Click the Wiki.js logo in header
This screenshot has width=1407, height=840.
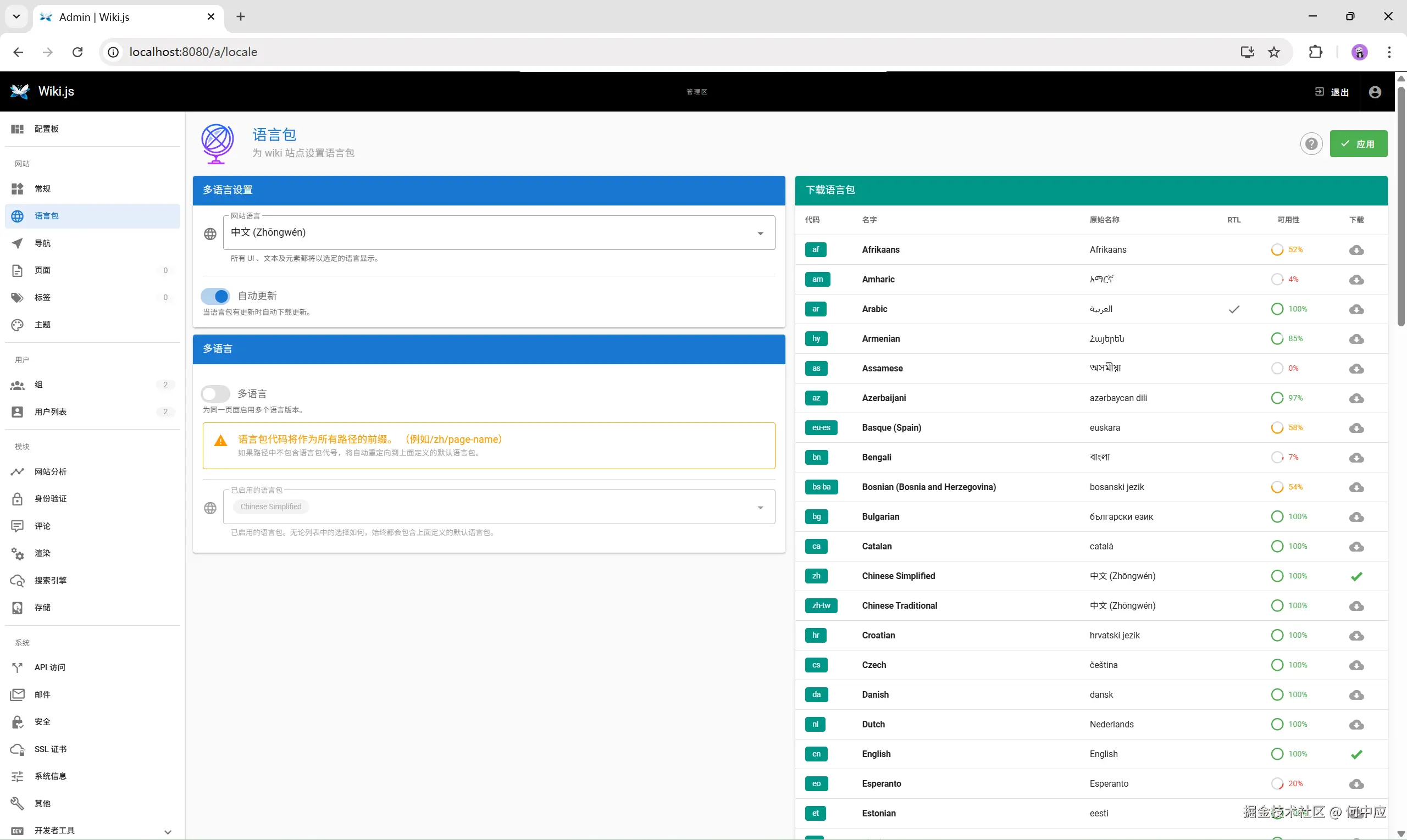tap(20, 91)
